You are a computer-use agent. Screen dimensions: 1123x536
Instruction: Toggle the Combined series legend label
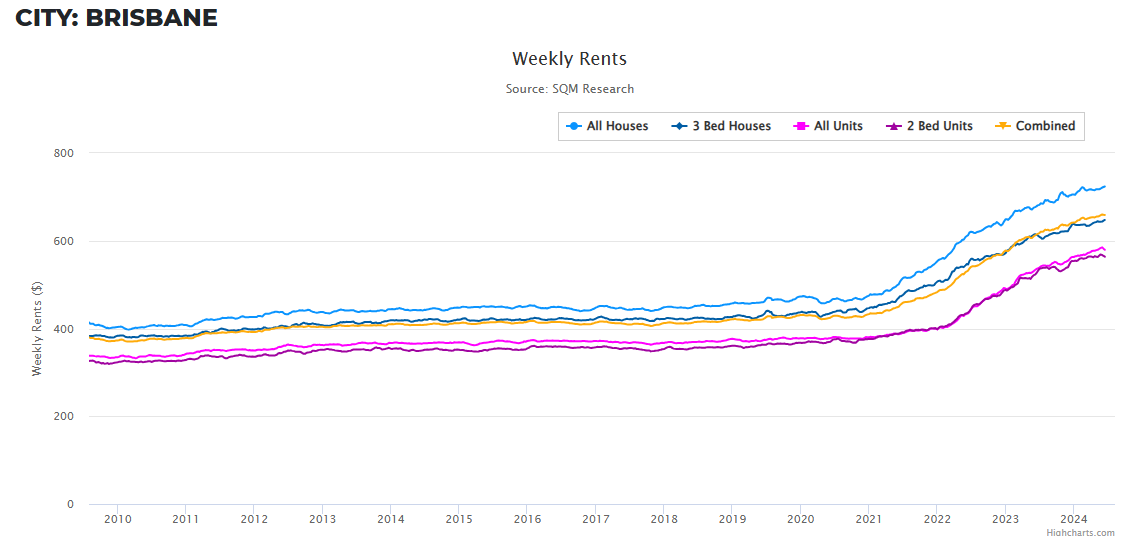pyautogui.click(x=1045, y=127)
